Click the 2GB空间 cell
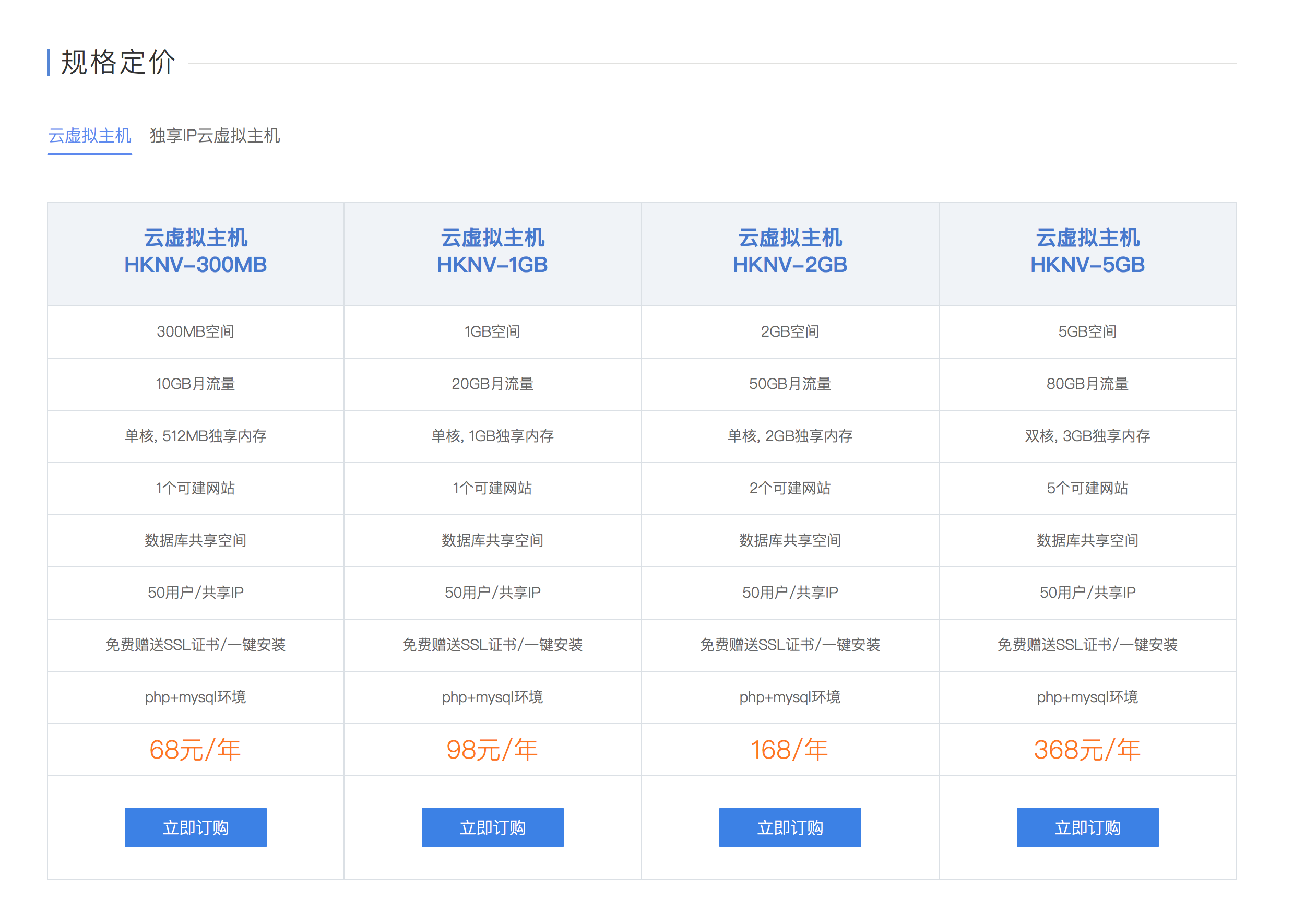The width and height of the screenshot is (1293, 924). pyautogui.click(x=790, y=331)
